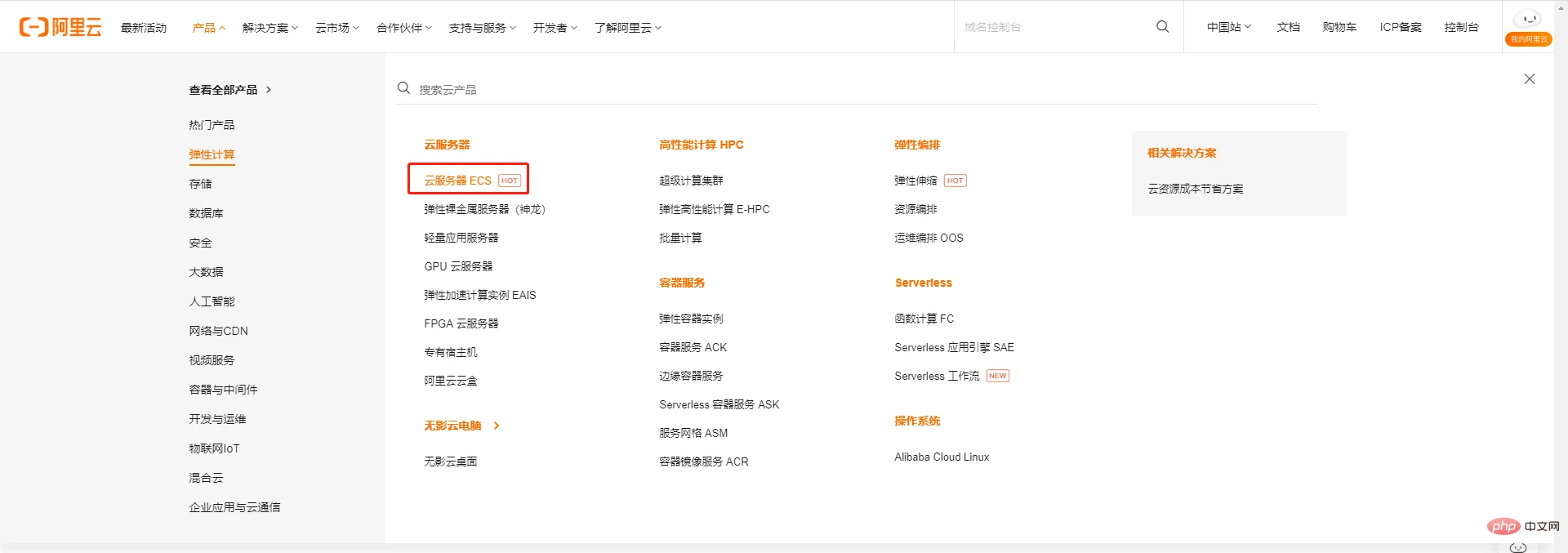Select 企业应用与云通信 category
Viewport: 1568px width, 553px height.
tap(234, 507)
